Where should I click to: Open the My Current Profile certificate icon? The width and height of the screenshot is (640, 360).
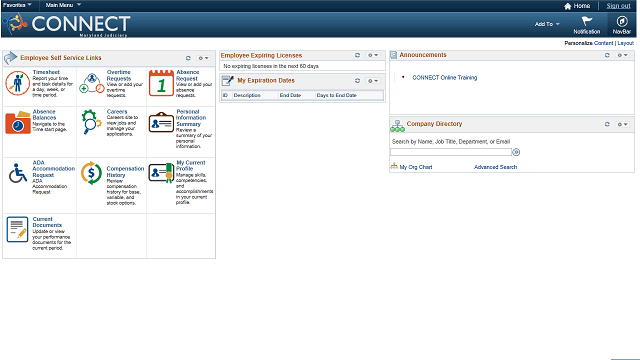(161, 173)
